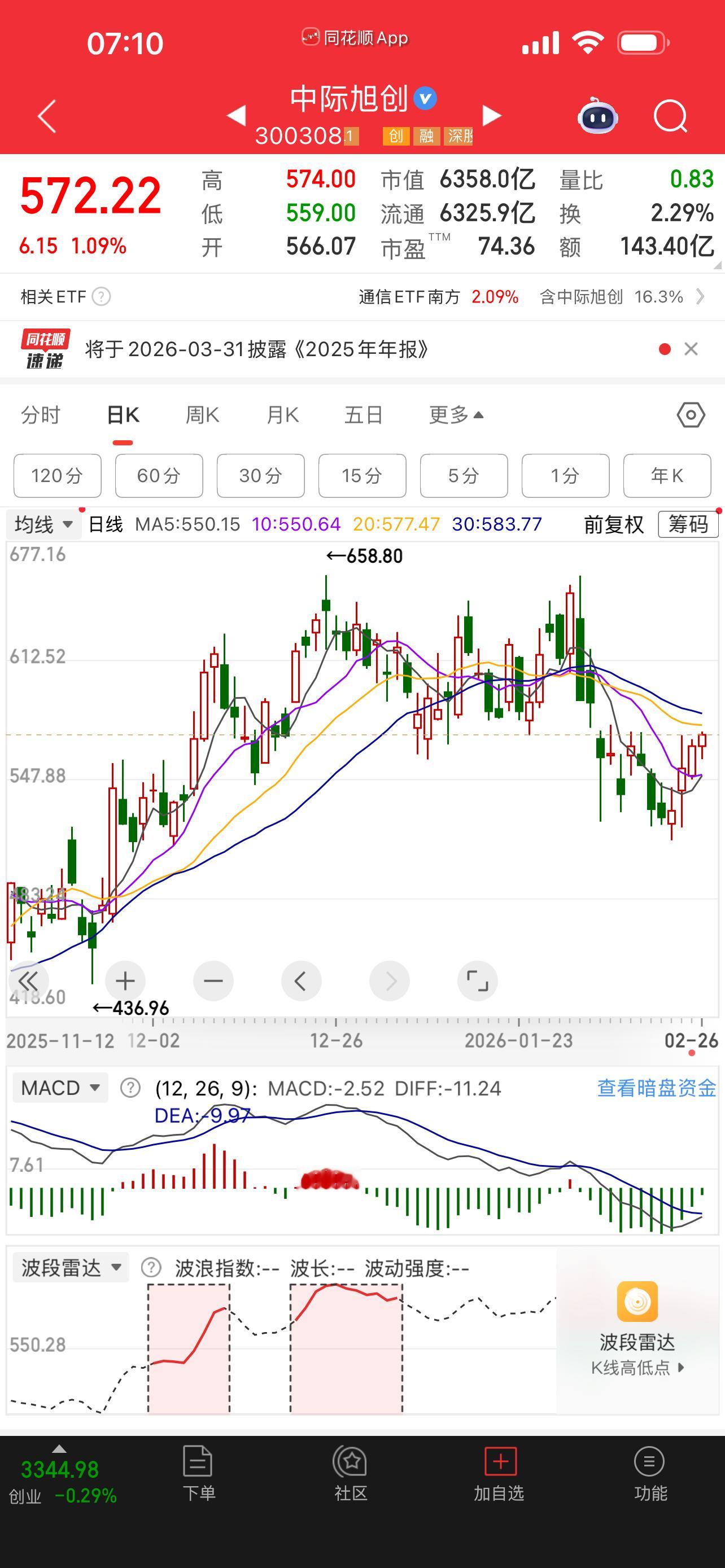Shift the chart left with the chevron button
Image resolution: width=725 pixels, height=1568 pixels.
[x=302, y=980]
